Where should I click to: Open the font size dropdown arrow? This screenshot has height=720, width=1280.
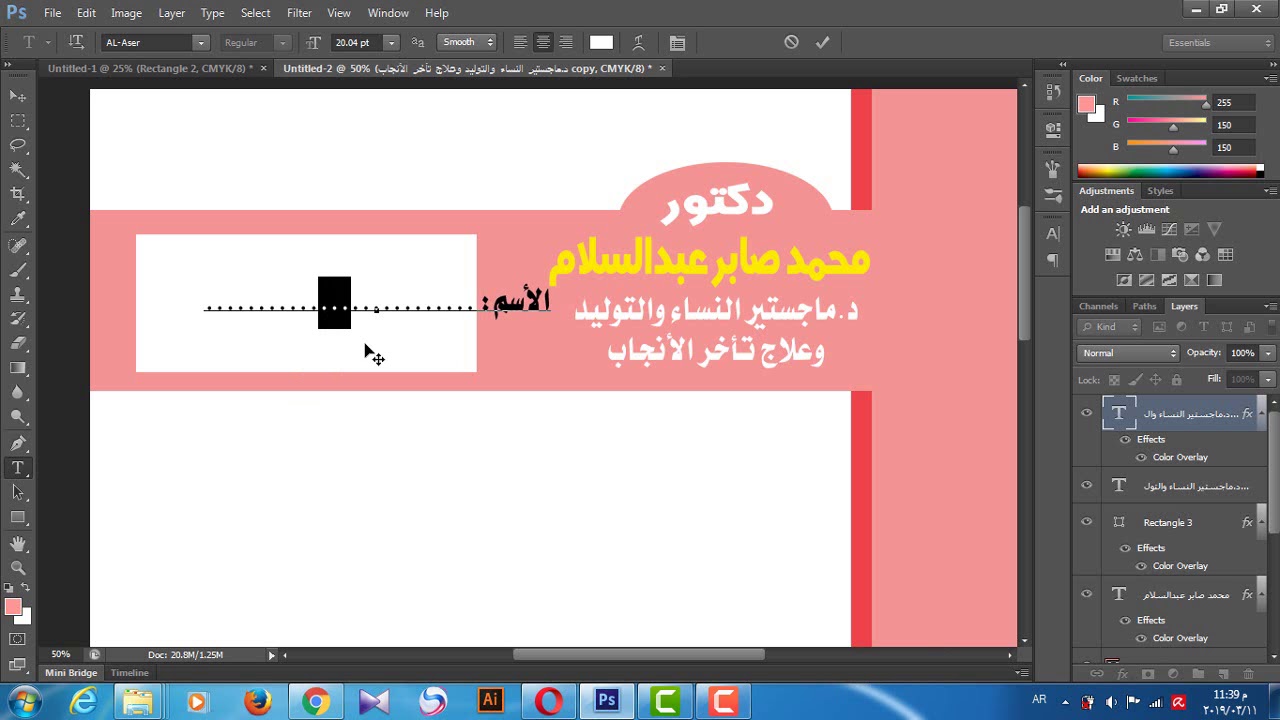[391, 42]
